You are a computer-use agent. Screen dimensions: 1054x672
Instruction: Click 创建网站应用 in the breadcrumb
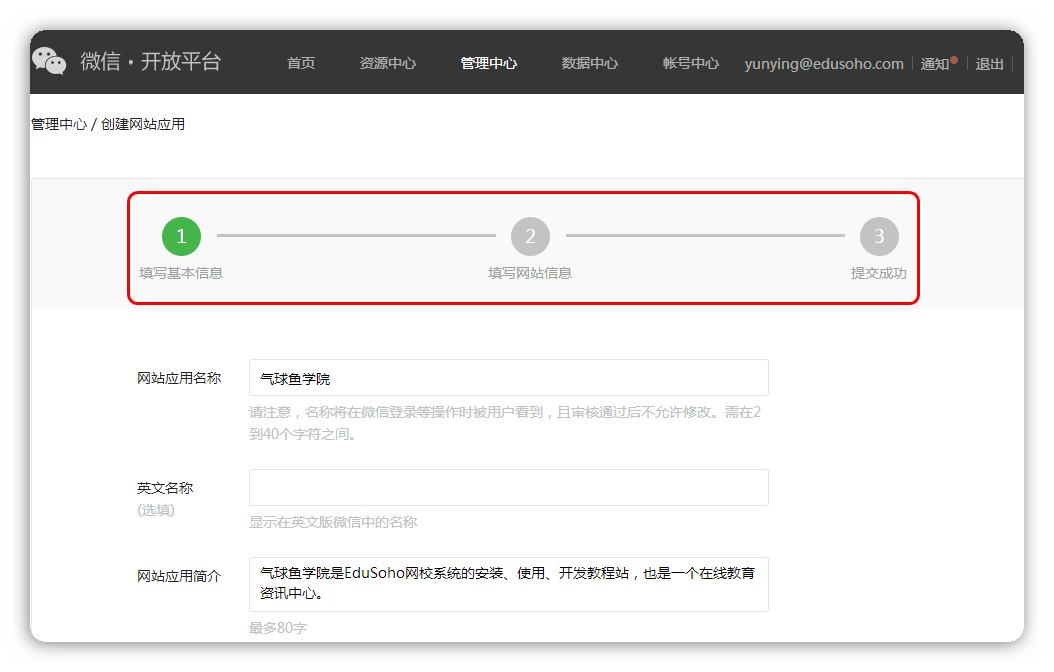tap(143, 124)
